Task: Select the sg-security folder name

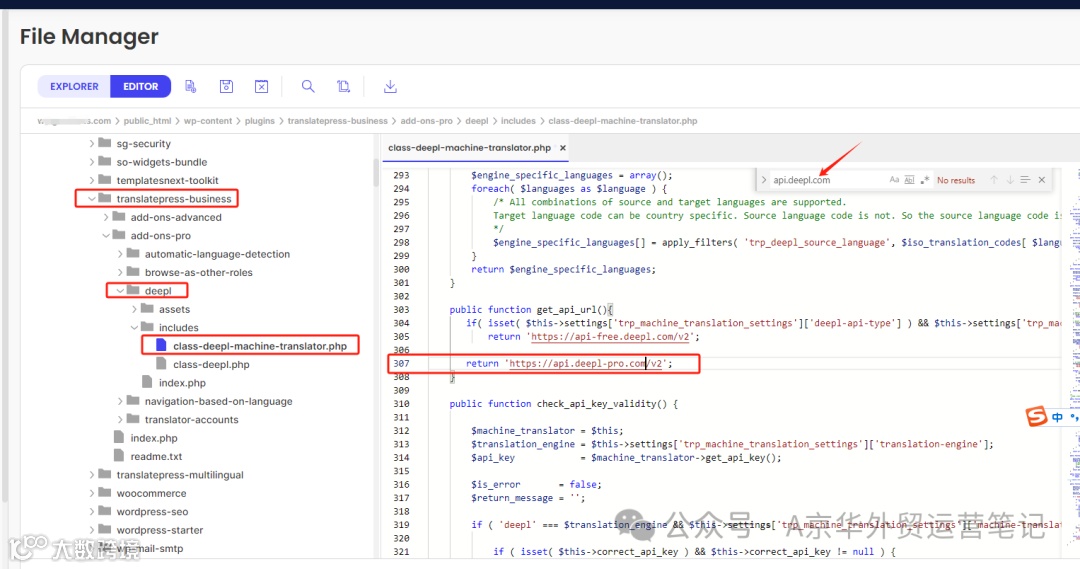Action: 143,143
